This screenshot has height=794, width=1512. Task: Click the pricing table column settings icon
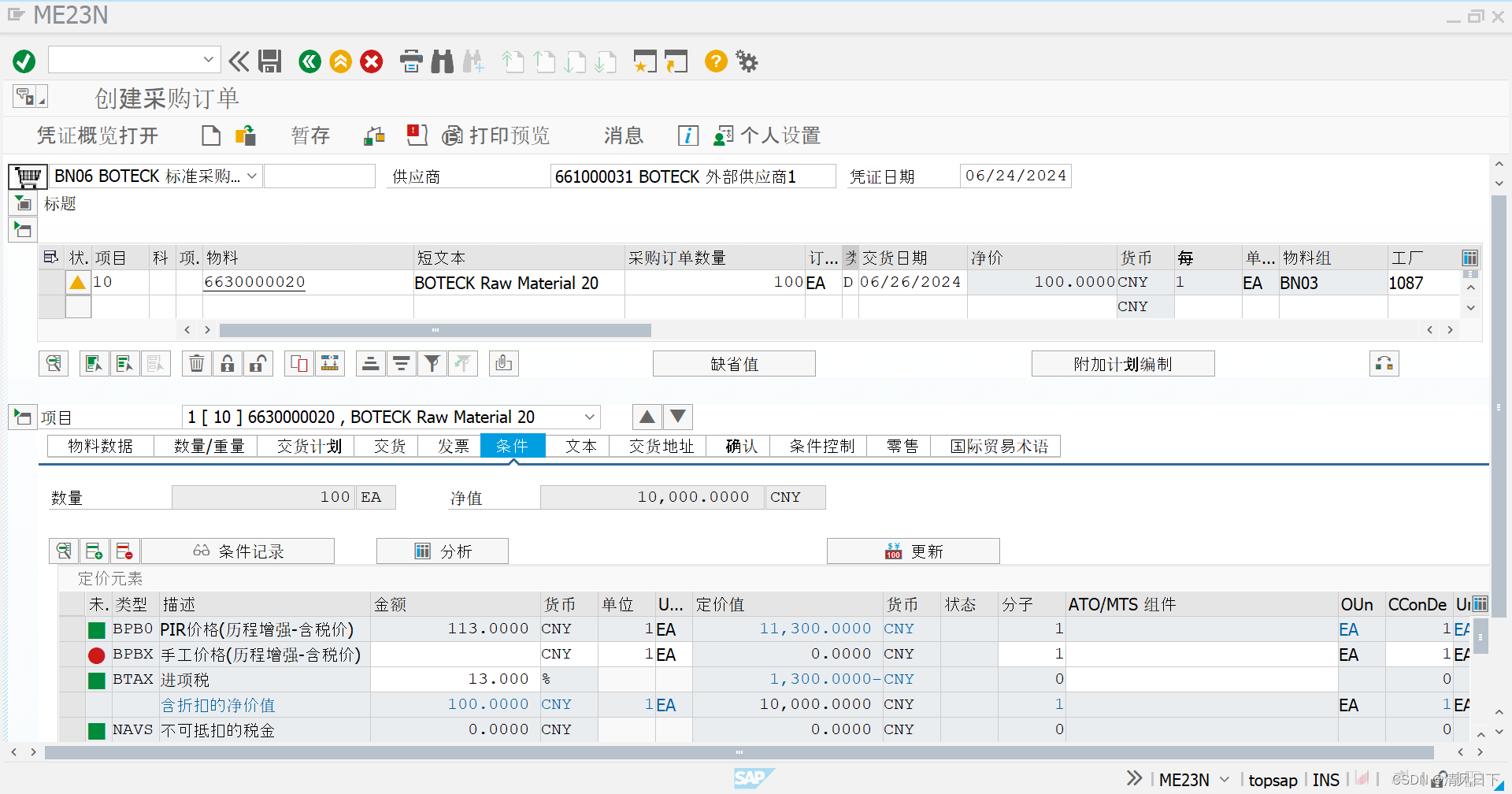click(x=1480, y=604)
